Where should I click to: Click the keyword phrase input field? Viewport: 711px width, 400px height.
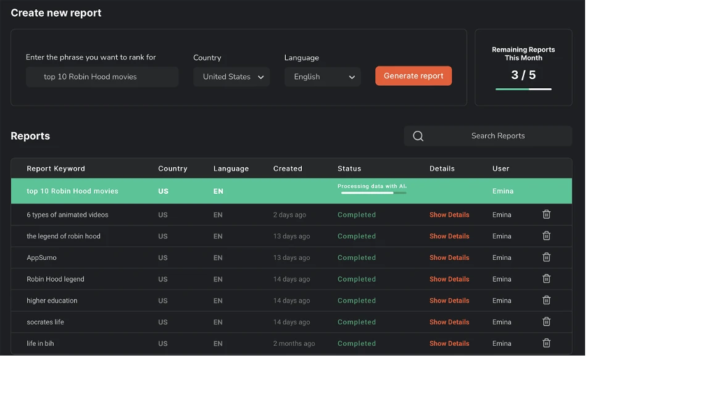coord(102,77)
